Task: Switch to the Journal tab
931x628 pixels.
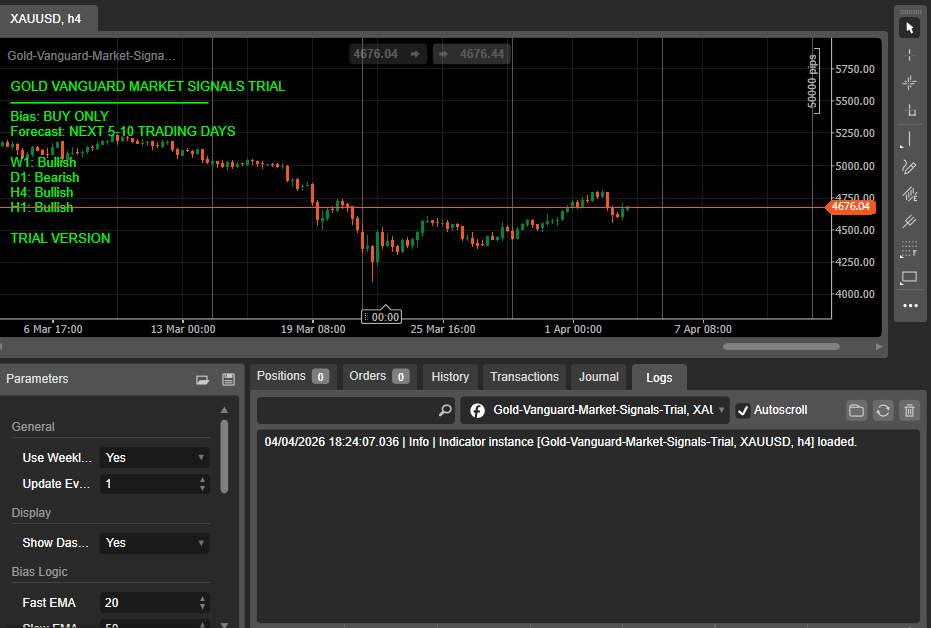Action: click(x=598, y=377)
